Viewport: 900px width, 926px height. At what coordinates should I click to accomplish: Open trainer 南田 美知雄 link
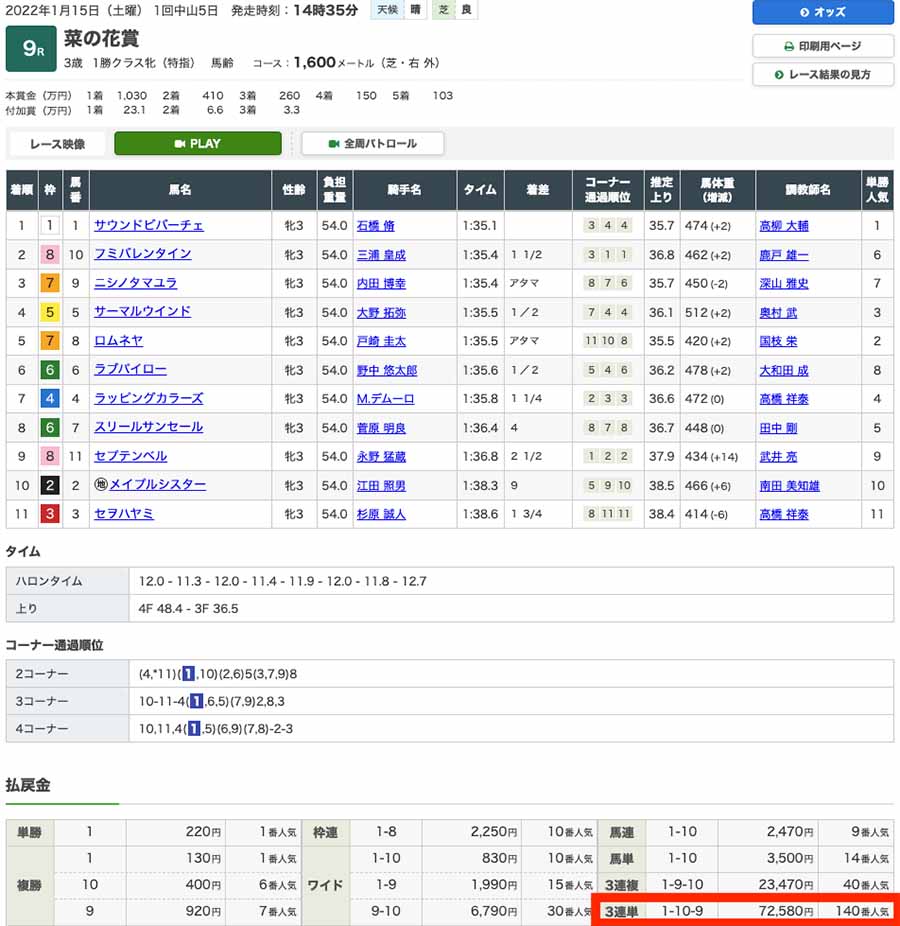[x=790, y=485]
